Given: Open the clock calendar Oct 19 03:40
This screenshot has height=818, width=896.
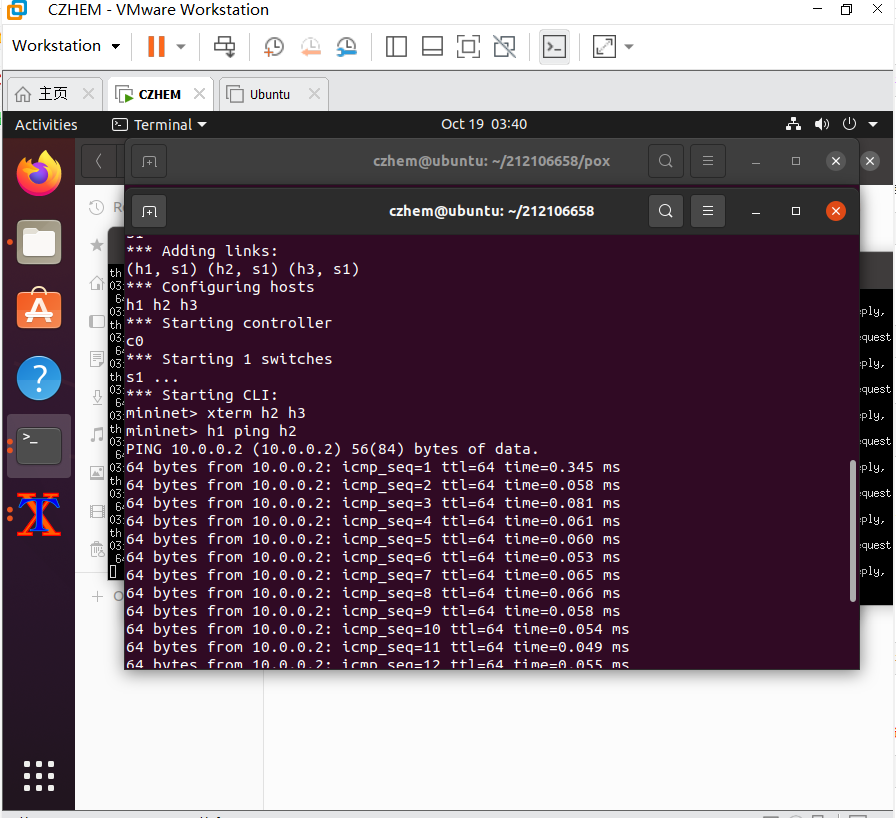Looking at the screenshot, I should coord(484,124).
